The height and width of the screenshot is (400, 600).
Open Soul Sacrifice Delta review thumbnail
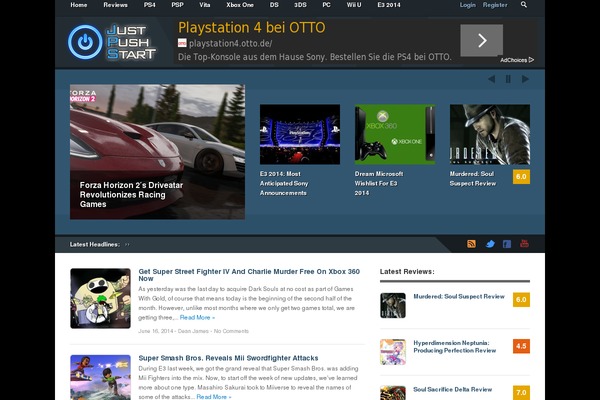(393, 393)
